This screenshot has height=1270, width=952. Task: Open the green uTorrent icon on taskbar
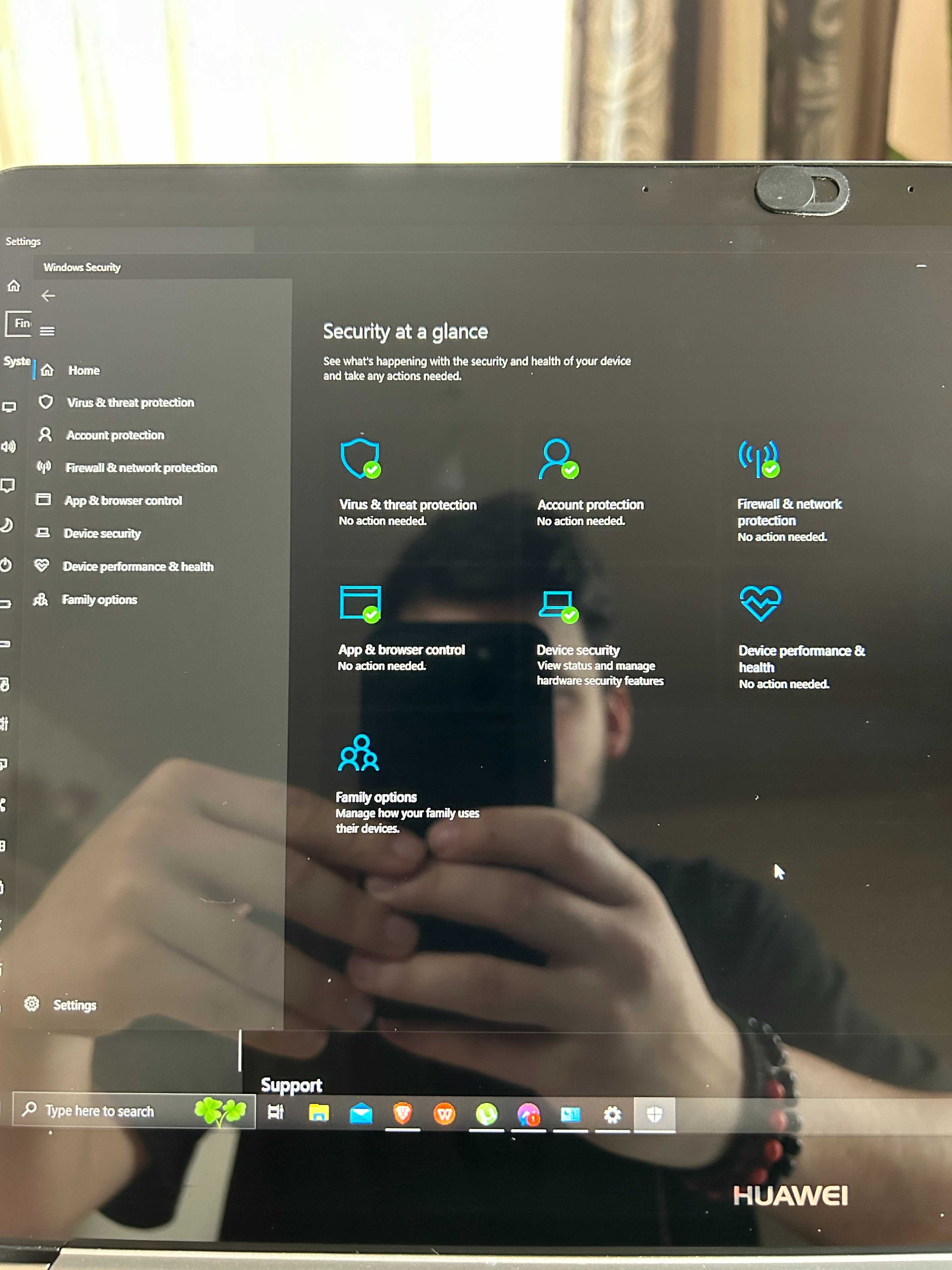coord(486,1115)
